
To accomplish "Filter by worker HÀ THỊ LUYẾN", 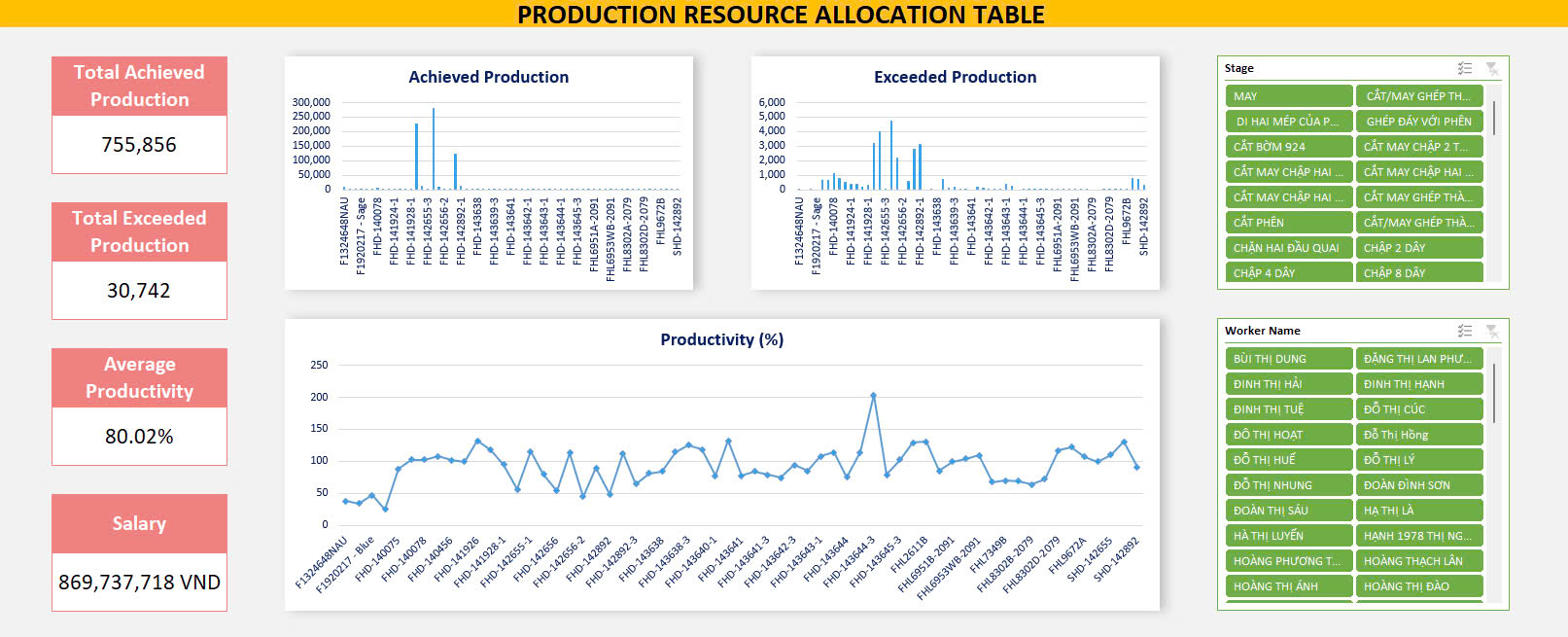I will (1288, 536).
